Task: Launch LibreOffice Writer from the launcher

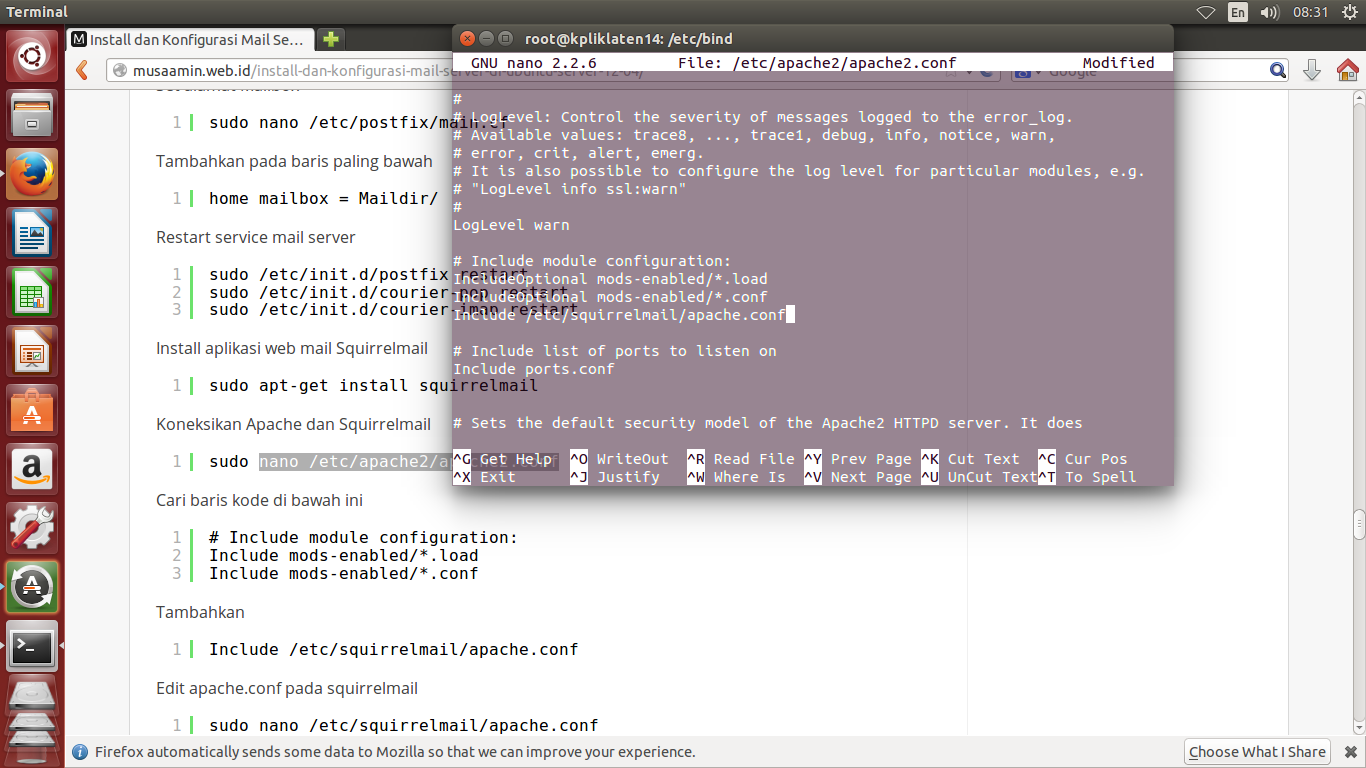Action: click(x=33, y=234)
